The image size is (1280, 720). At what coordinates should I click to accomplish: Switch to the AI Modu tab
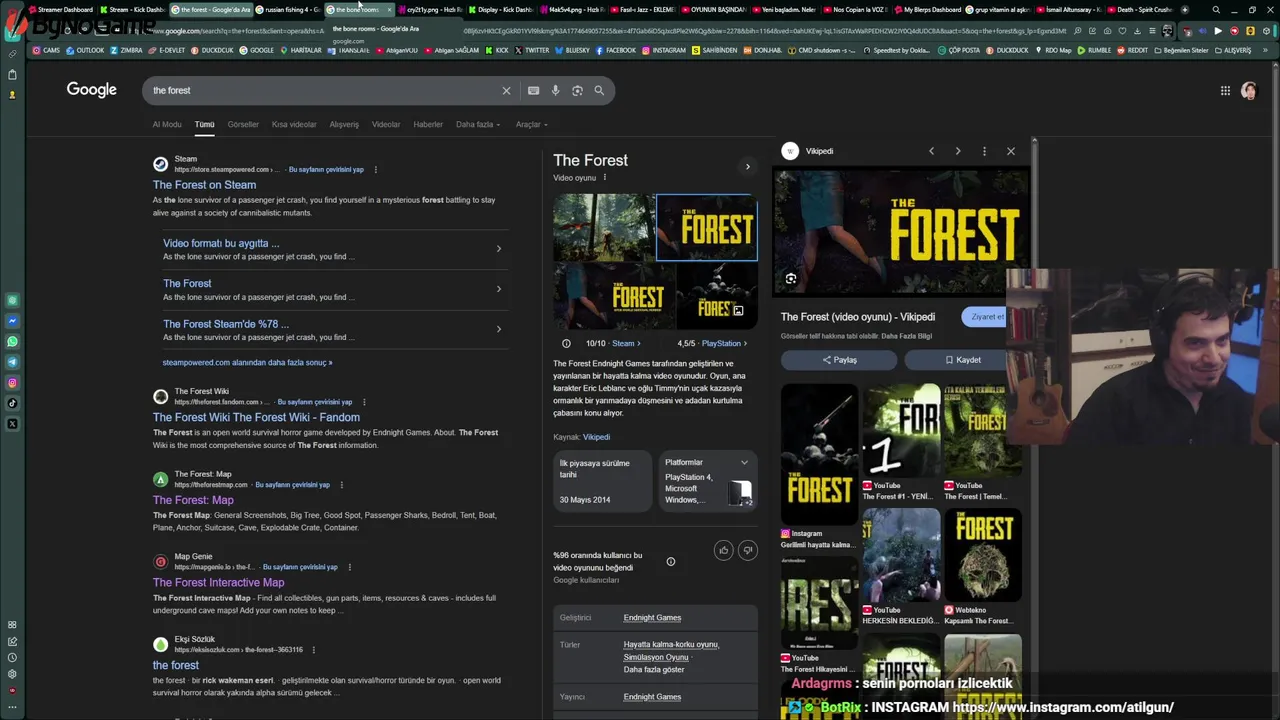pyautogui.click(x=167, y=125)
